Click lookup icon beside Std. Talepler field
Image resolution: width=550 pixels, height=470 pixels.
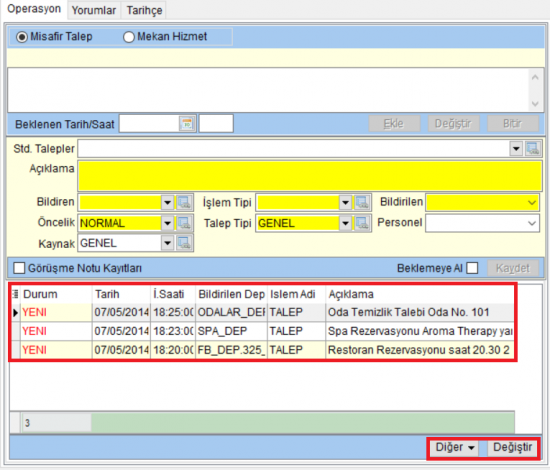pyautogui.click(x=533, y=149)
